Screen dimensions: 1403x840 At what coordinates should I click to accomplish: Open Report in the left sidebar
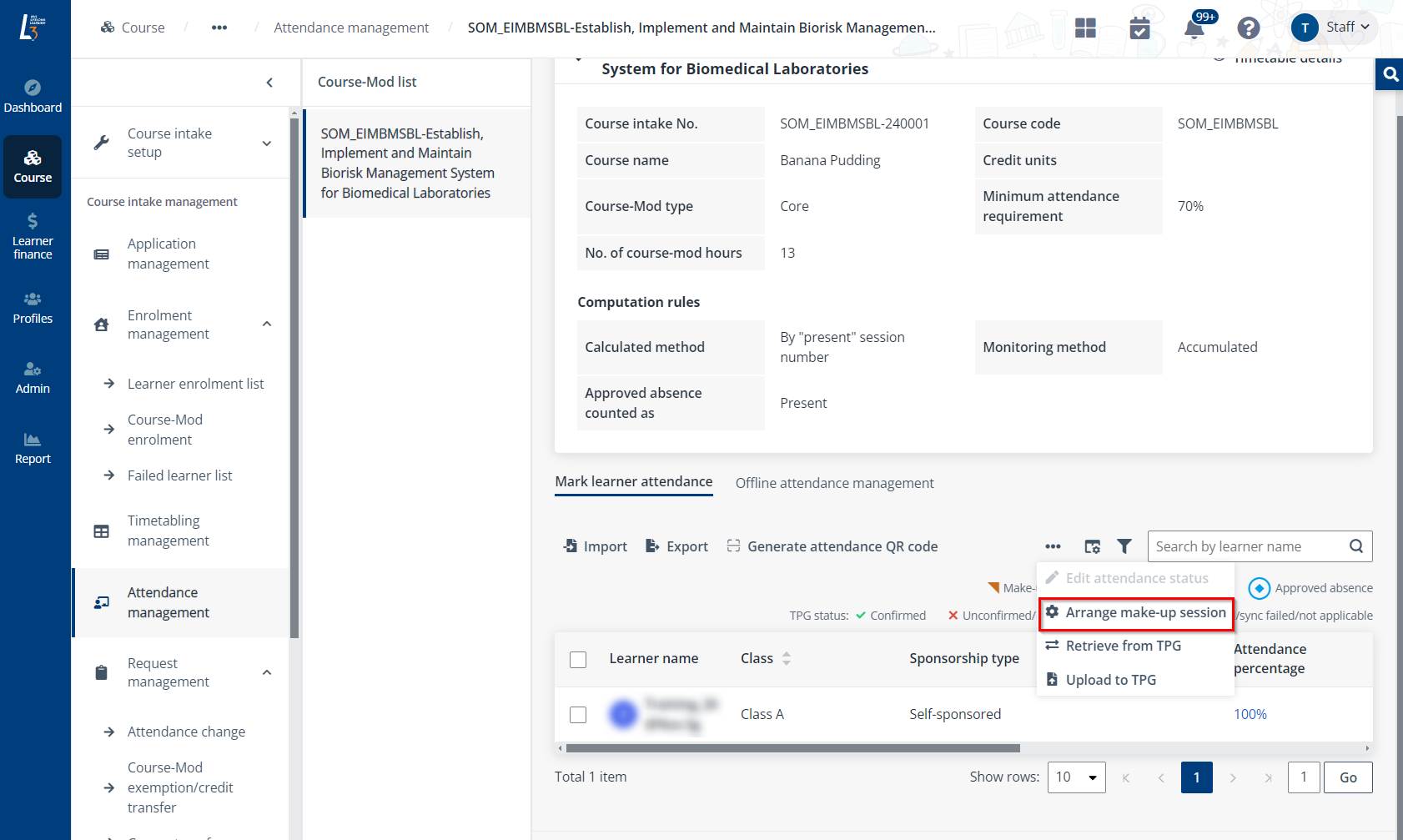pyautogui.click(x=33, y=448)
